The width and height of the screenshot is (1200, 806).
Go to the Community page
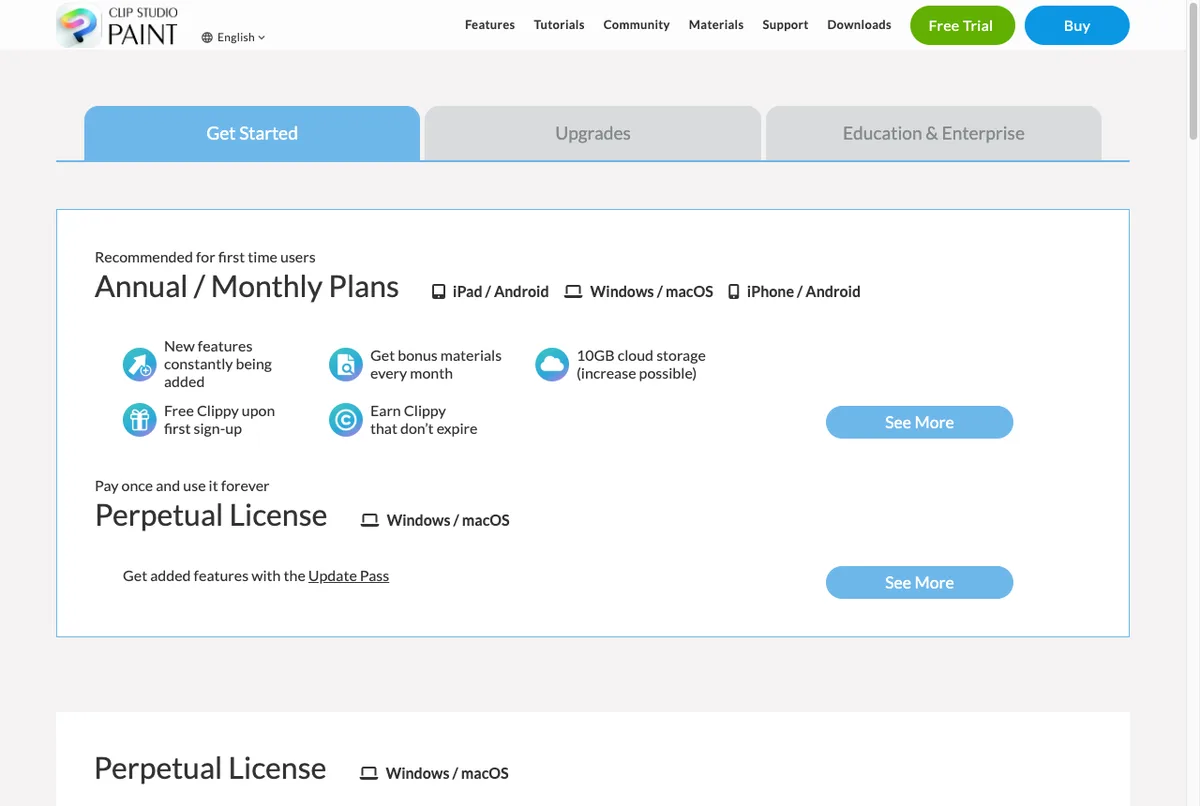click(x=636, y=25)
